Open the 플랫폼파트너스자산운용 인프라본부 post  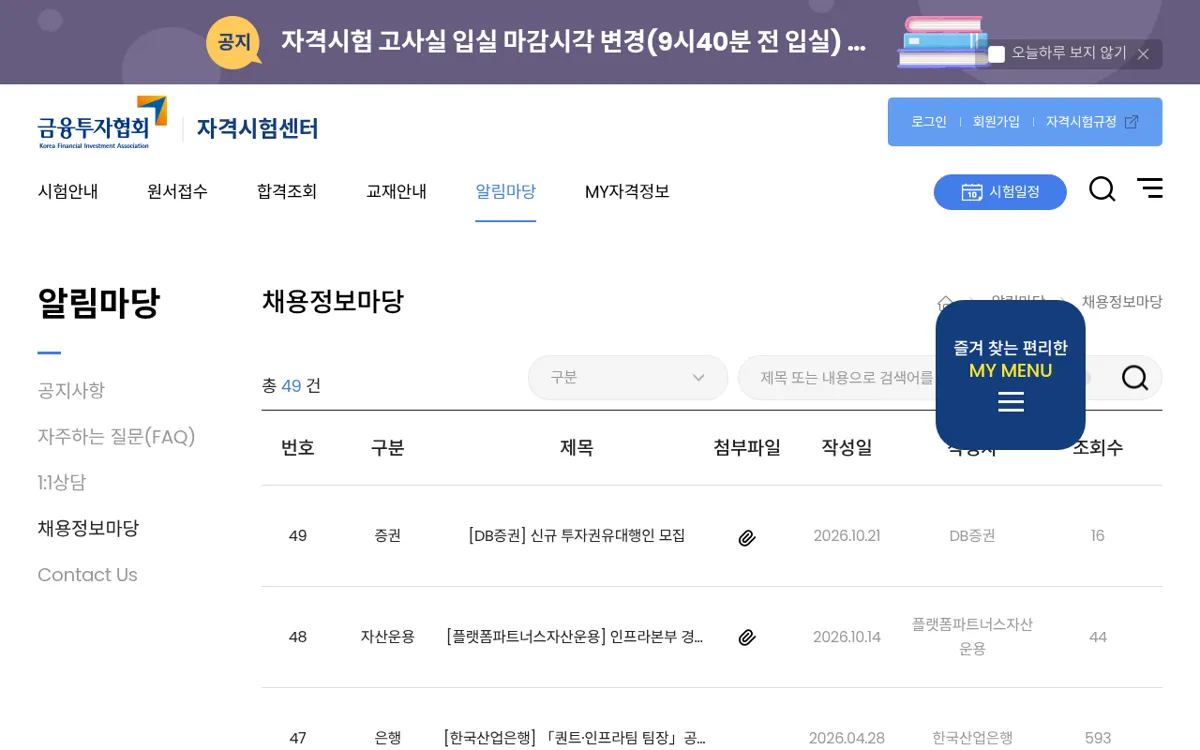(x=575, y=637)
